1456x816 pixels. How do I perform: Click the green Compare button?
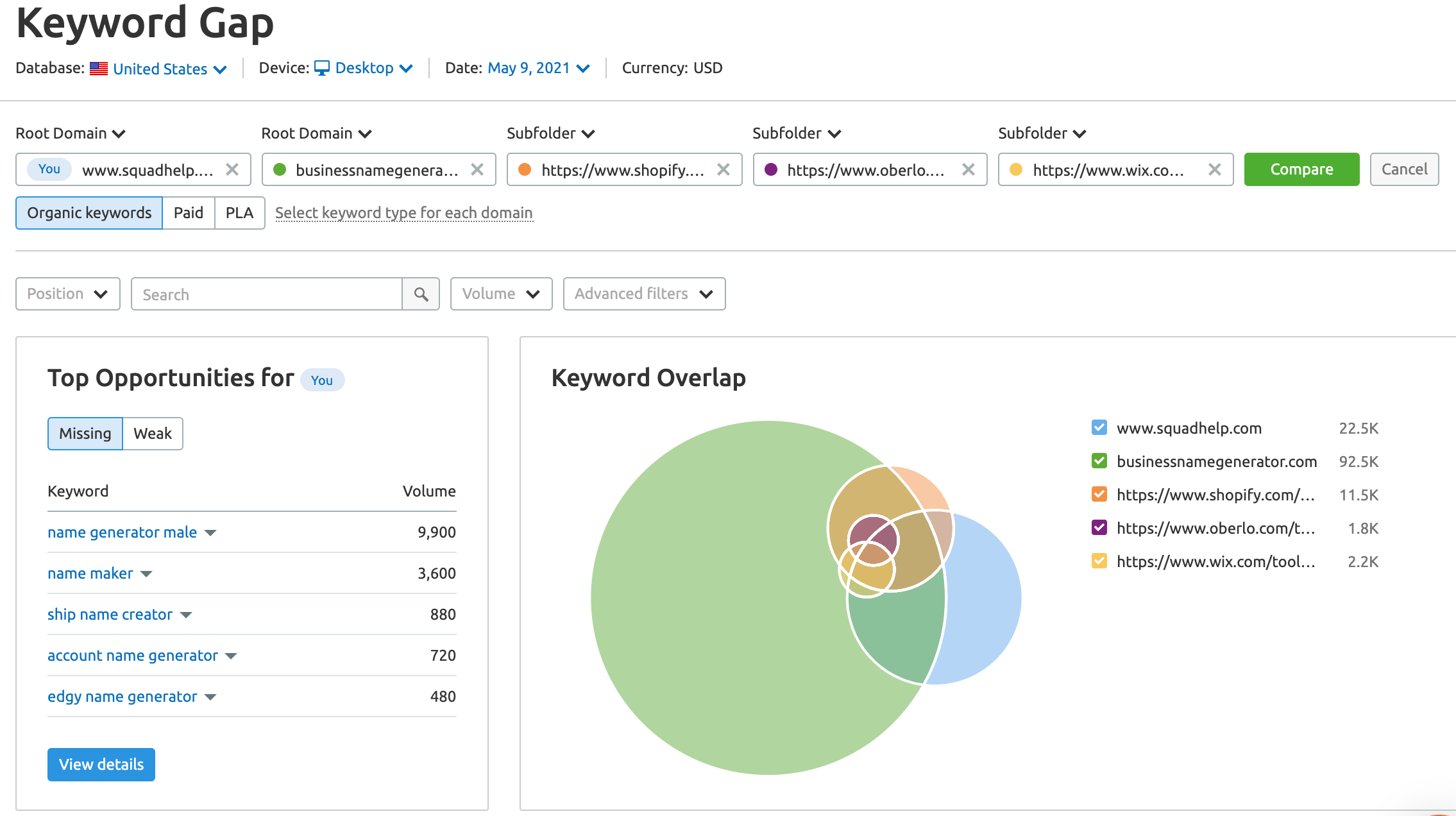tap(1301, 169)
